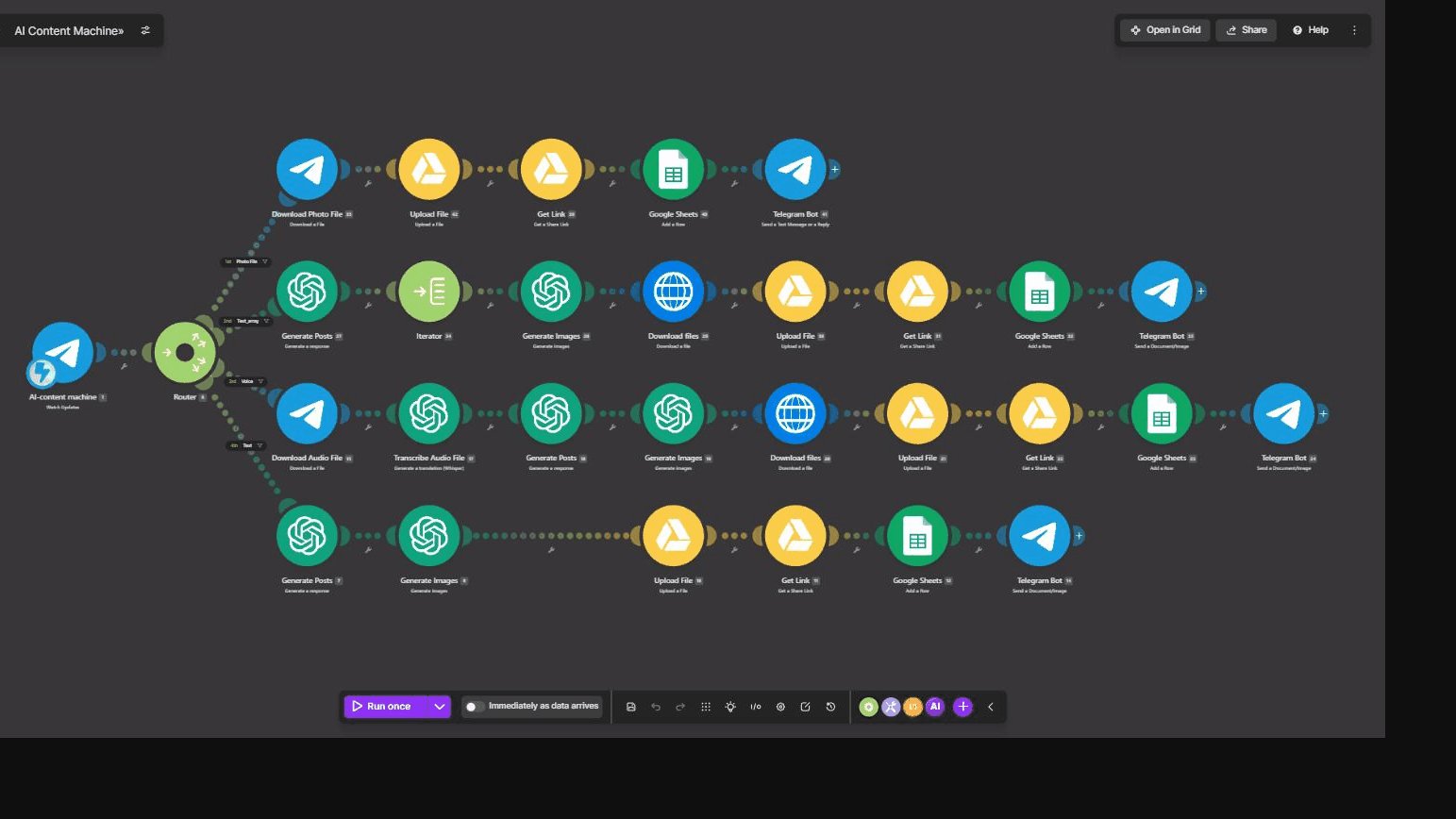
Task: Open the Iterator module
Action: coord(429,292)
